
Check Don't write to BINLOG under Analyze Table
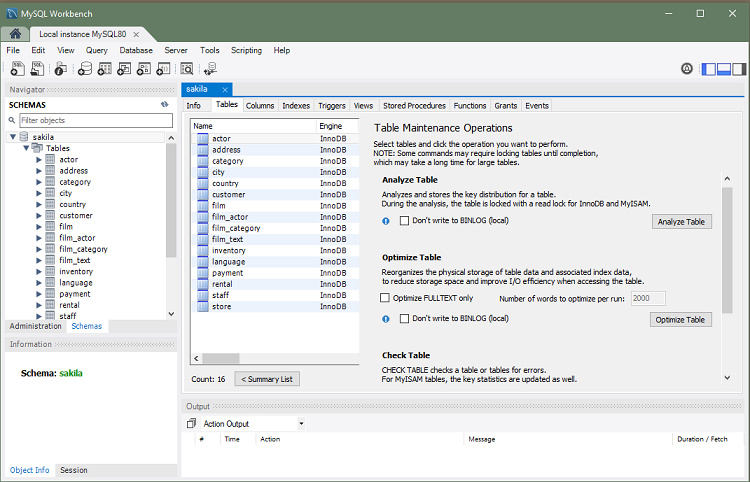coord(405,221)
